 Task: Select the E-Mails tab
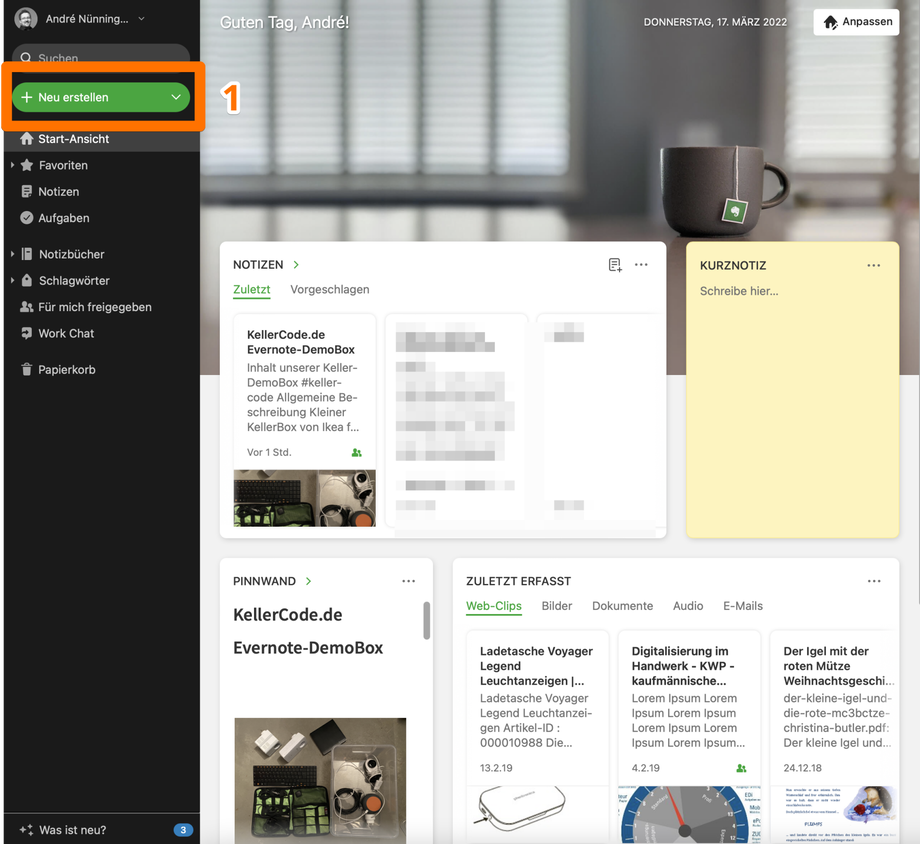(x=743, y=606)
